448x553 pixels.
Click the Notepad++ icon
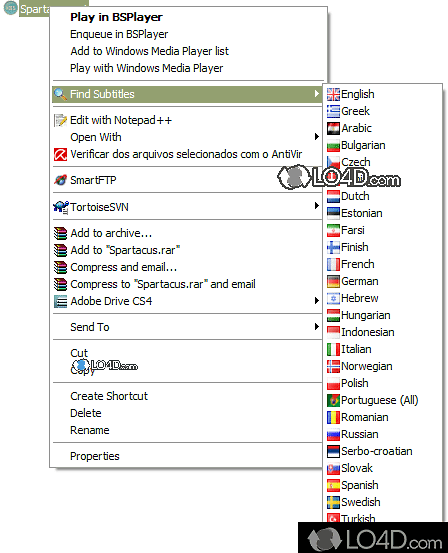[x=60, y=120]
